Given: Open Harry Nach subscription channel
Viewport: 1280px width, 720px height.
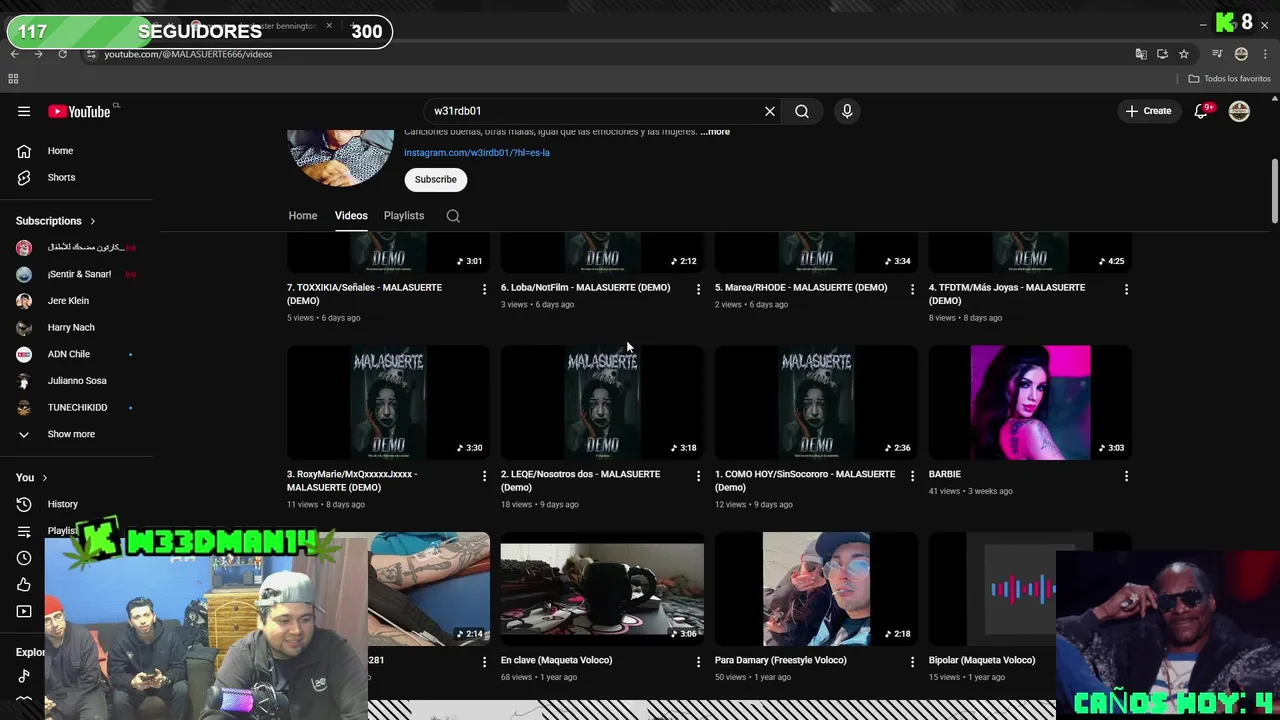Looking at the screenshot, I should pyautogui.click(x=70, y=328).
